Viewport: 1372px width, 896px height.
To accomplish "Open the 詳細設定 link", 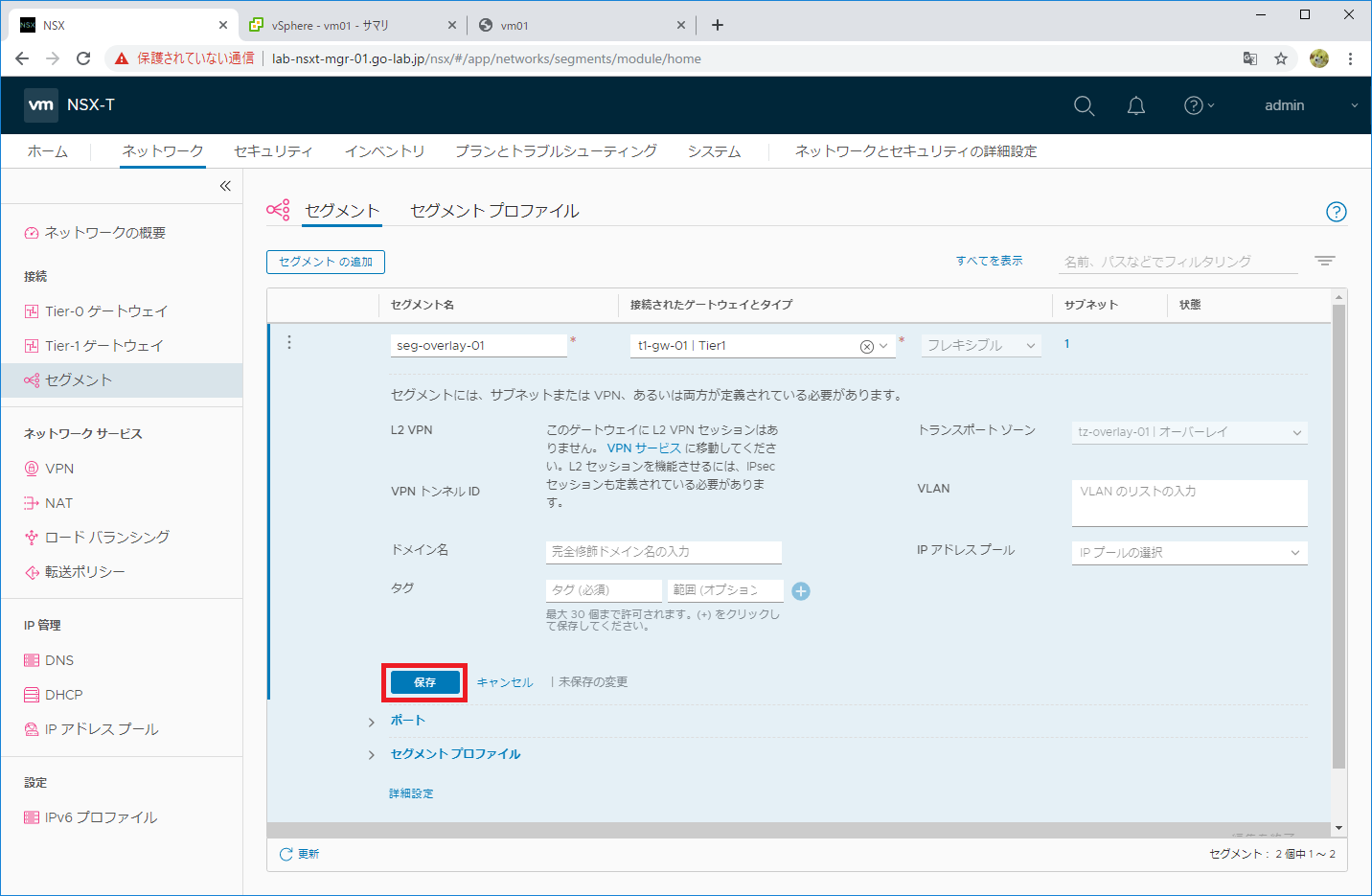I will (x=411, y=793).
